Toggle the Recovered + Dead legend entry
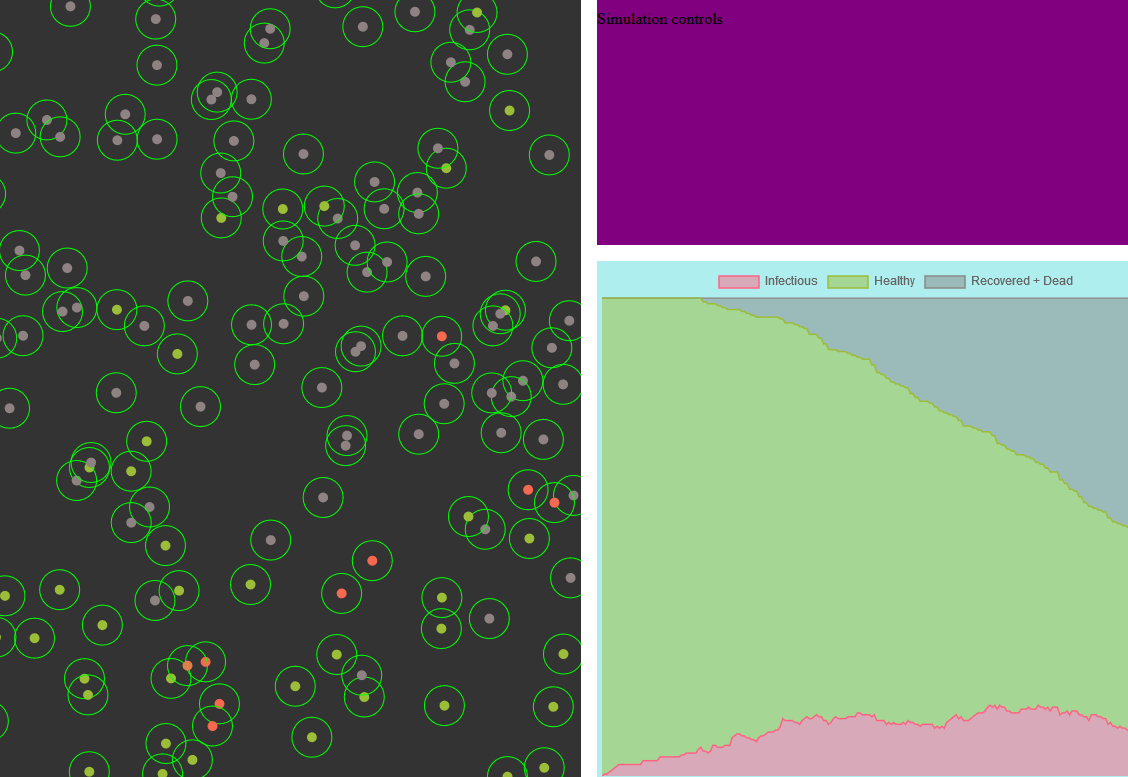Viewport: 1128px width, 777px height. [999, 281]
